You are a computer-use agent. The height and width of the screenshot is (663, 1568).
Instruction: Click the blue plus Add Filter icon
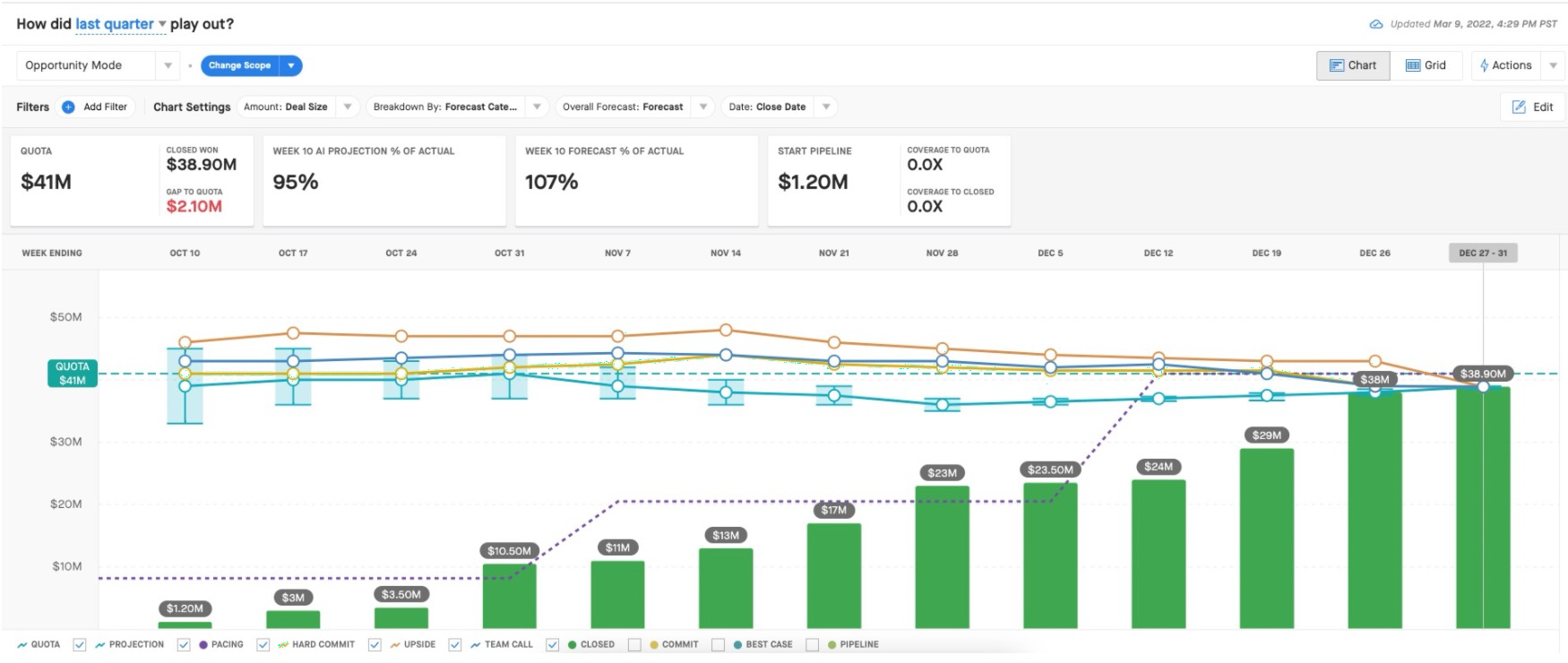tap(68, 107)
